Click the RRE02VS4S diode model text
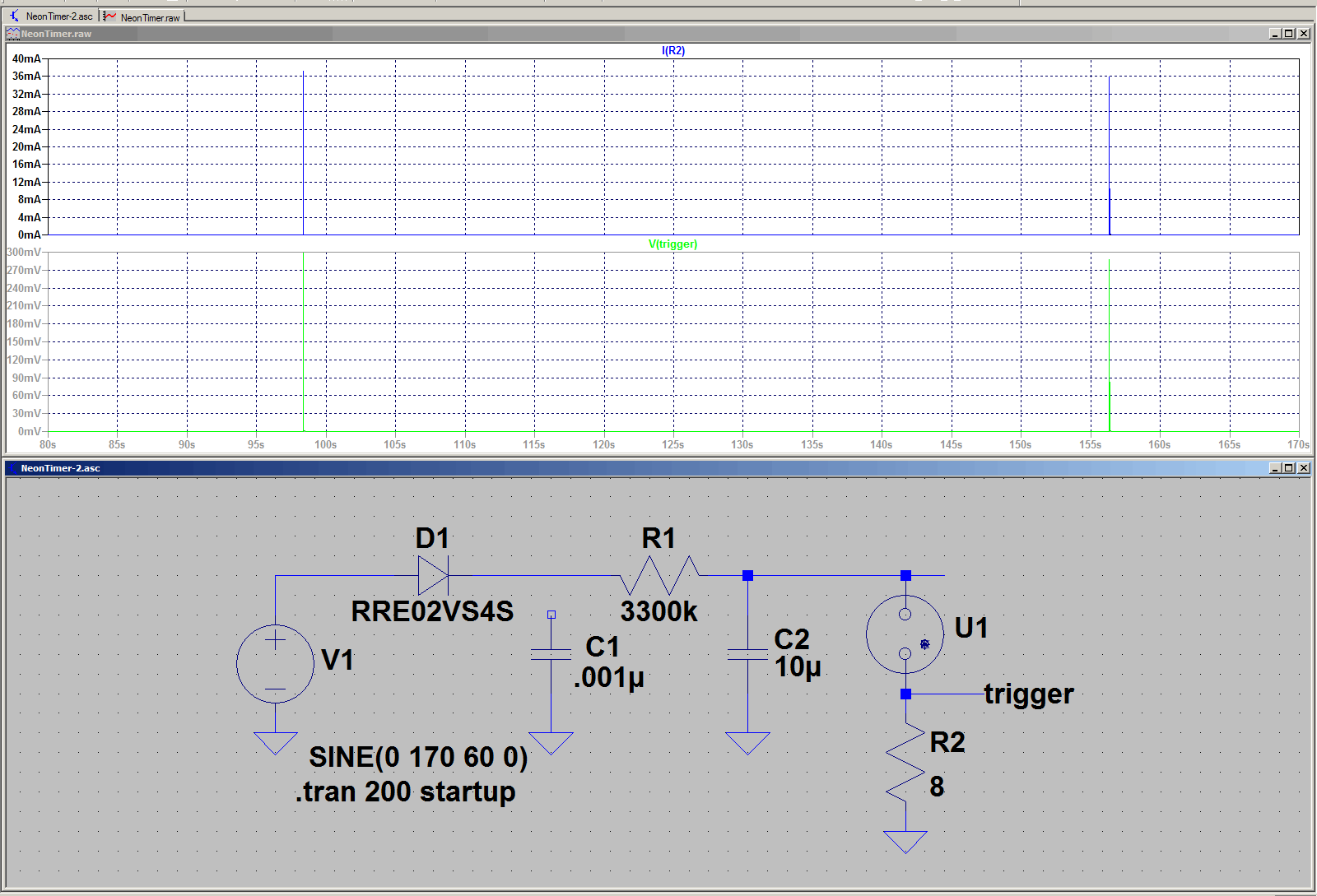This screenshot has height=896, width=1317. tap(432, 611)
